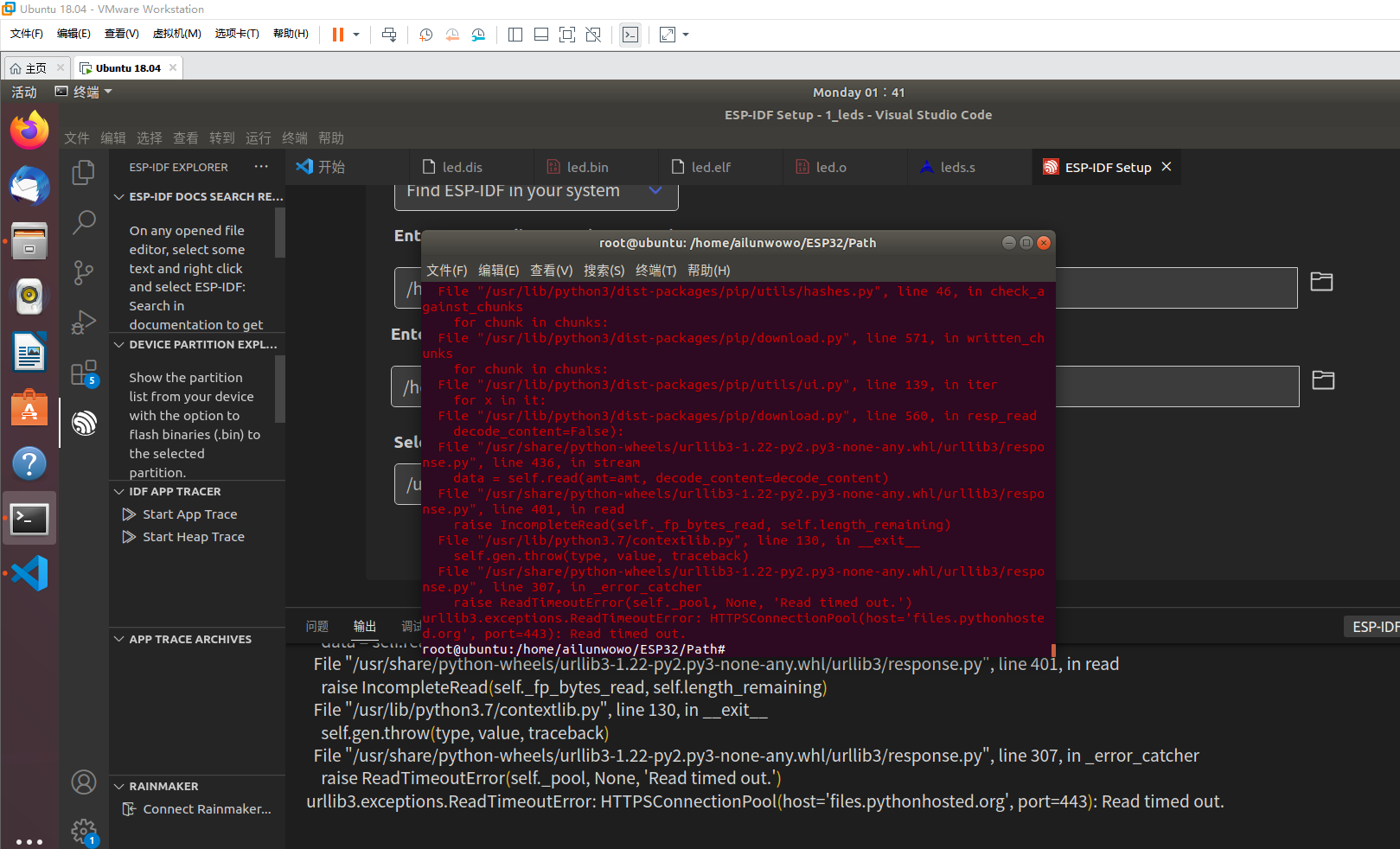This screenshot has height=849, width=1400.
Task: Open Accounts icon in activity bar
Action: [x=84, y=782]
